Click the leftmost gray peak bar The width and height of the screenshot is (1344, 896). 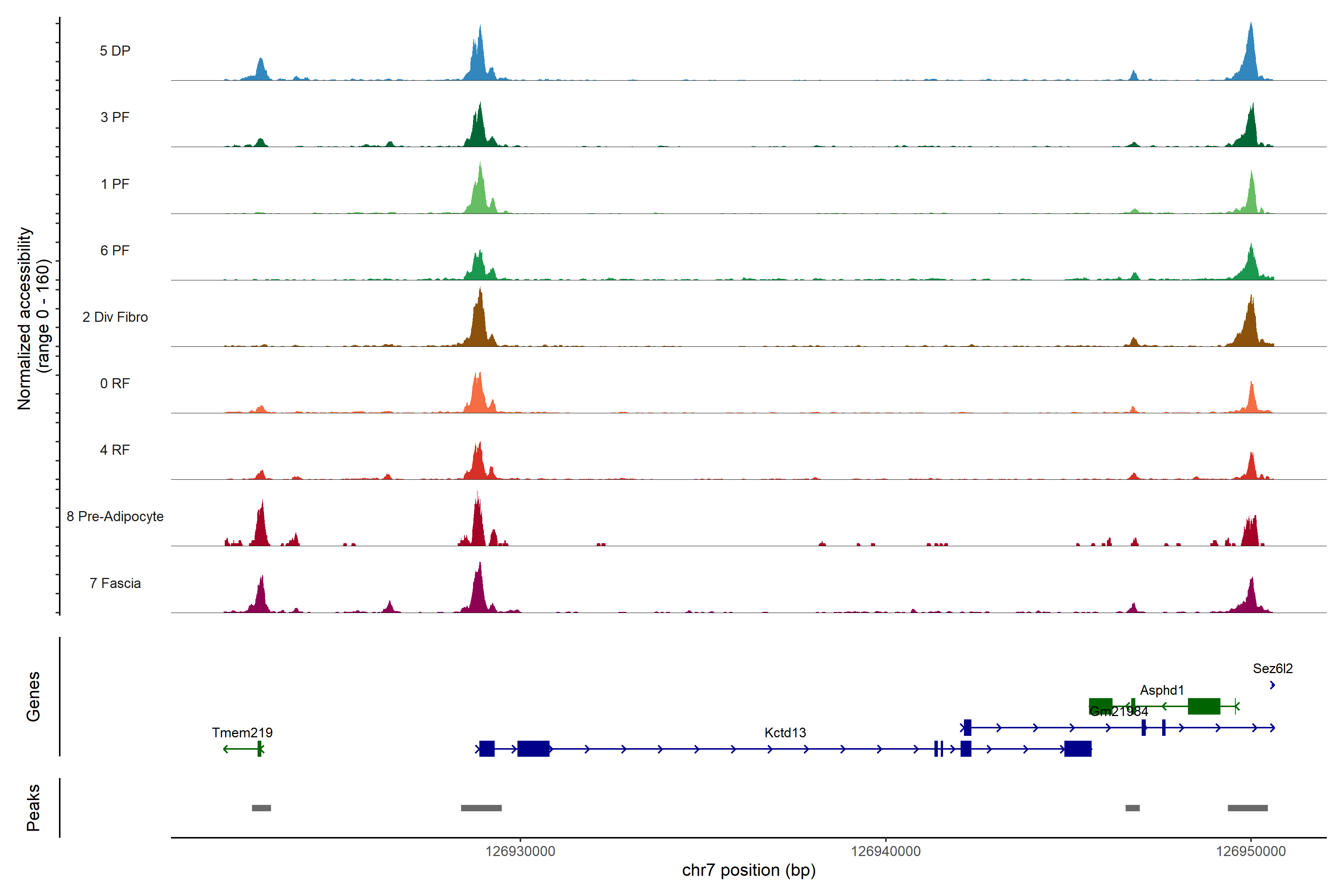[x=261, y=808]
